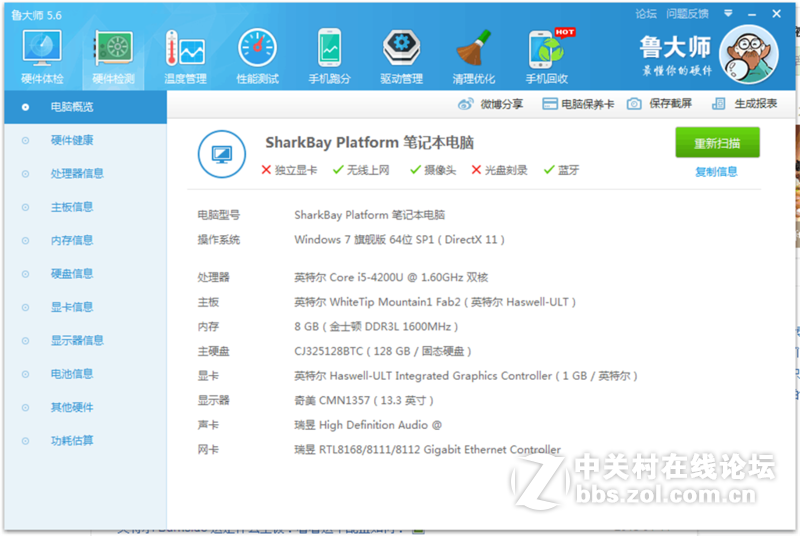Click the 电脑型号 SharkBay Platform value
This screenshot has width=800, height=536.
click(x=369, y=215)
